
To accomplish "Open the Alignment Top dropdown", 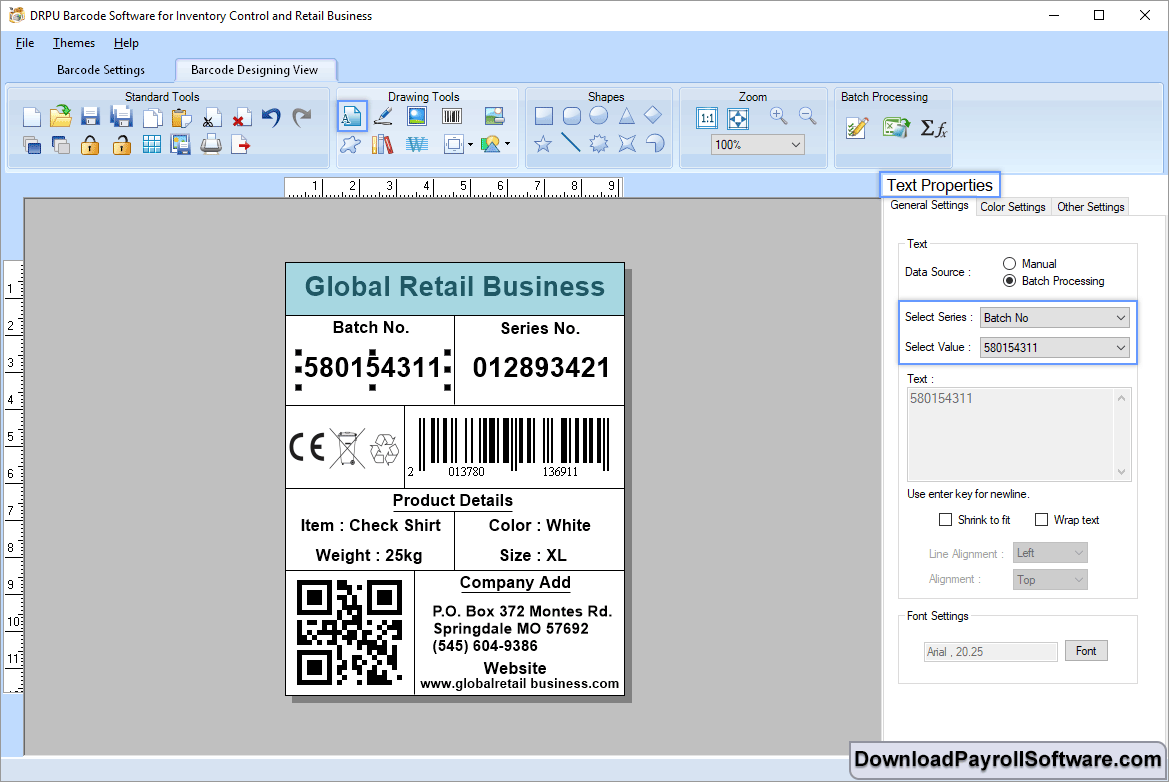I will click(1050, 580).
